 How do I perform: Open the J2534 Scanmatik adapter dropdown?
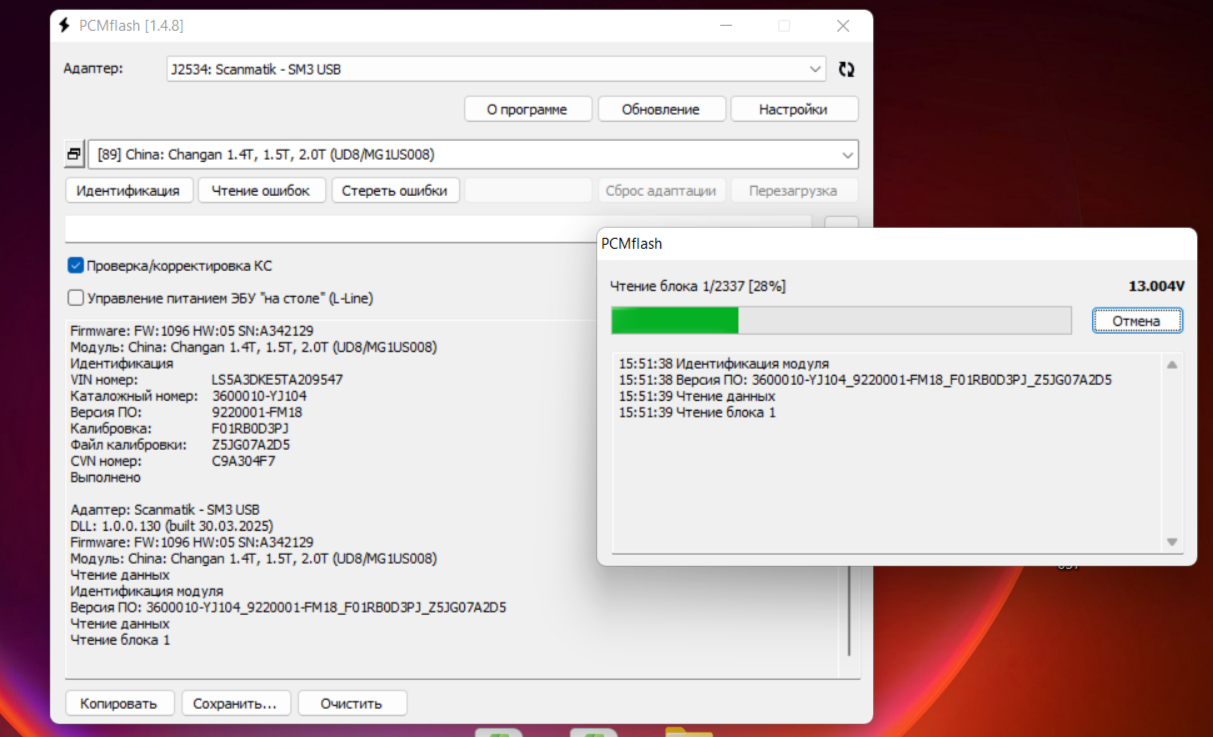coord(497,69)
